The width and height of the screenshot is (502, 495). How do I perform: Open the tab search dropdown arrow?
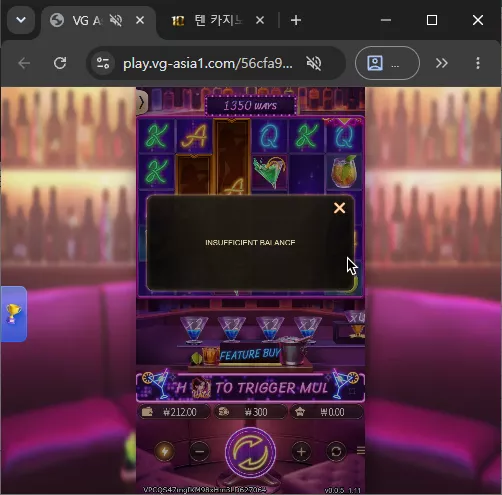(21, 20)
